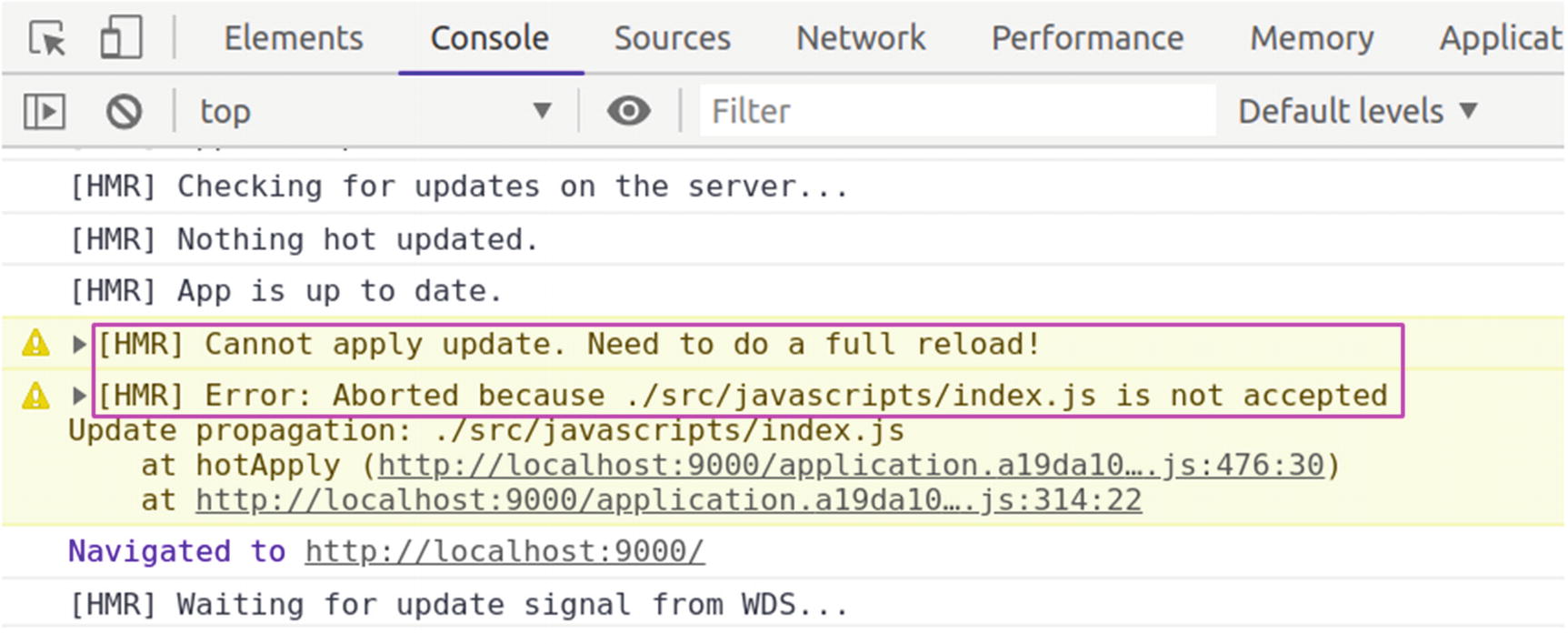Switch to the Elements tab
Image resolution: width=1568 pixels, height=644 pixels.
coord(293,38)
